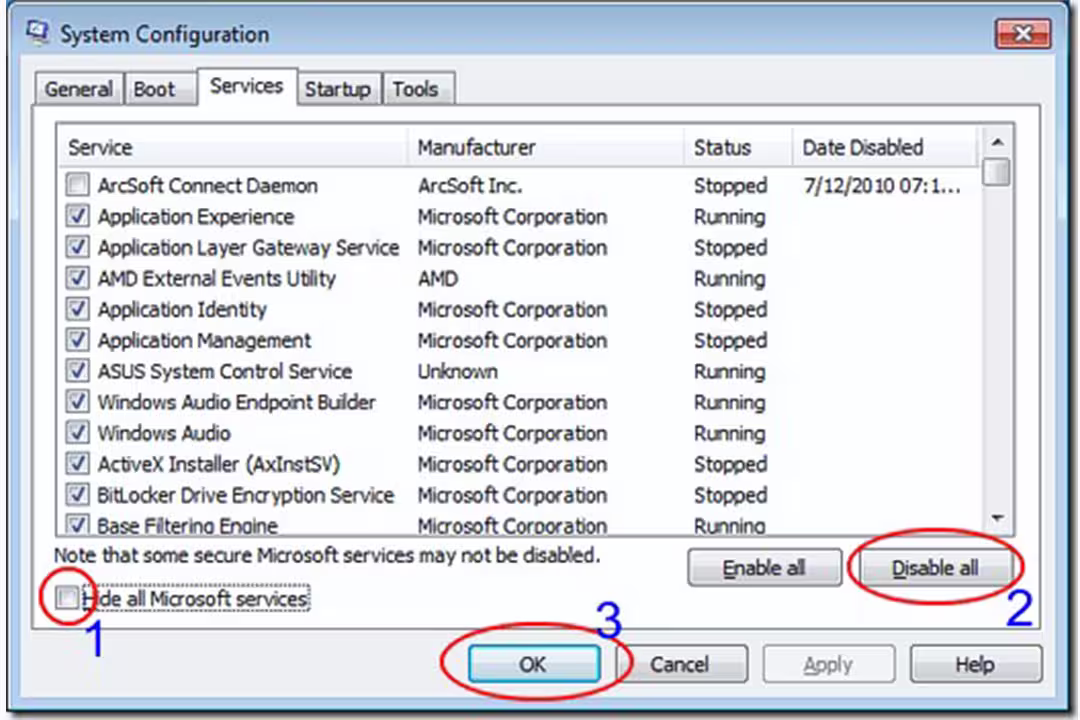Go to the Startup tab
The image size is (1080, 720).
337,89
